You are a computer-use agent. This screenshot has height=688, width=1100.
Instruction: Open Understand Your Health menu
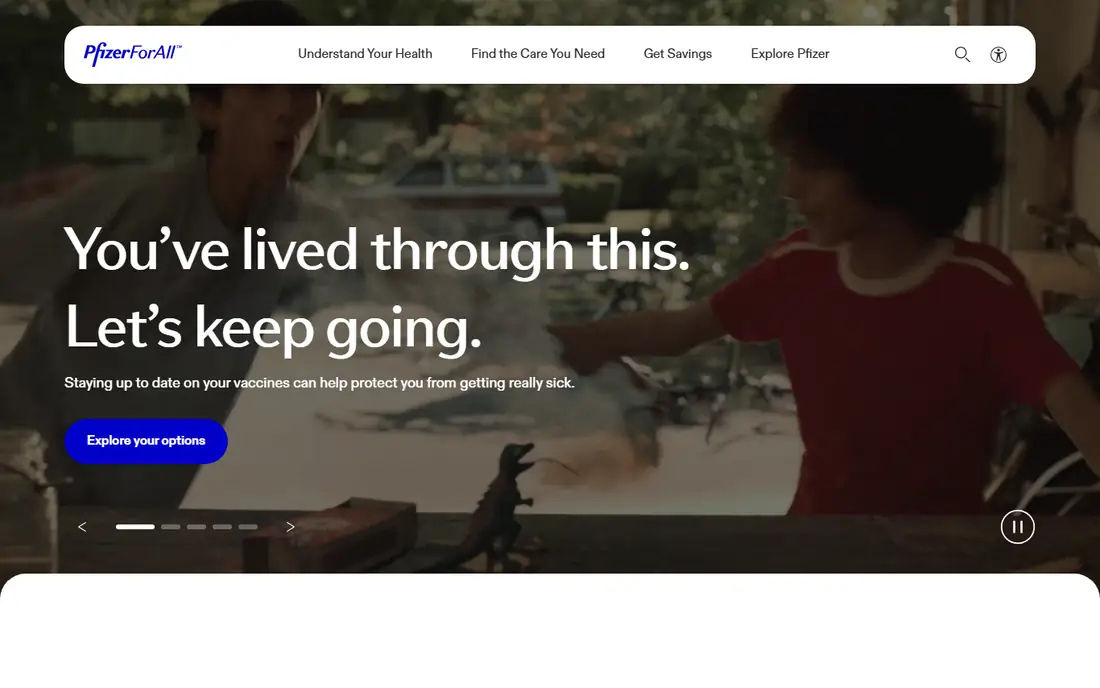(x=365, y=54)
